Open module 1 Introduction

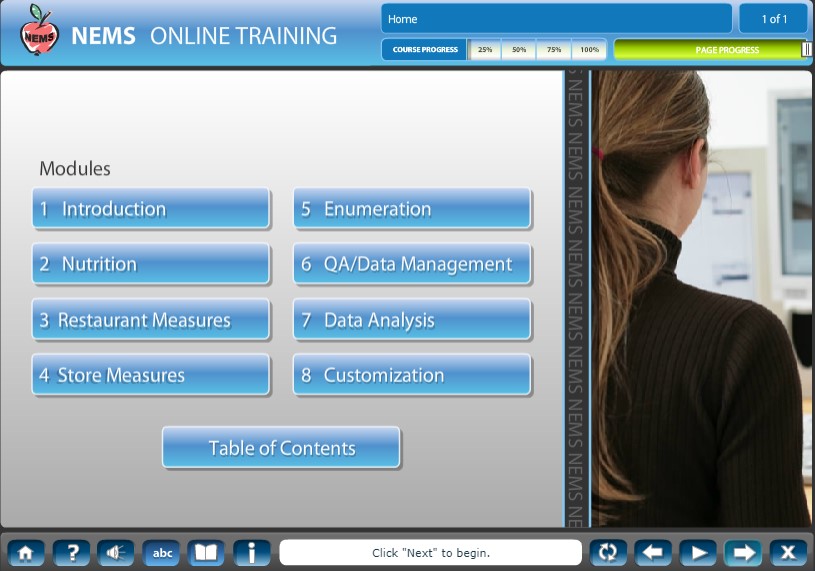point(151,209)
